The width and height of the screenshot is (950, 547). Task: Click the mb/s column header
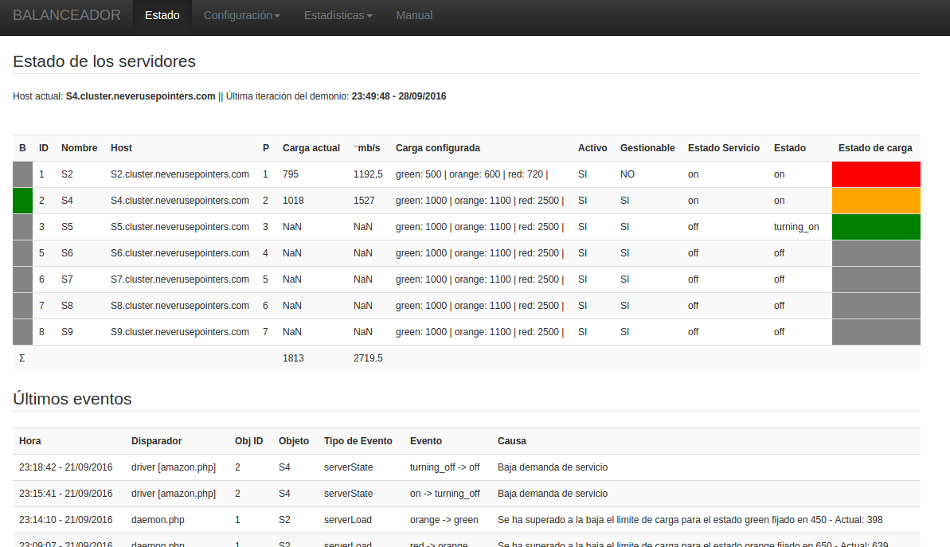pos(368,148)
